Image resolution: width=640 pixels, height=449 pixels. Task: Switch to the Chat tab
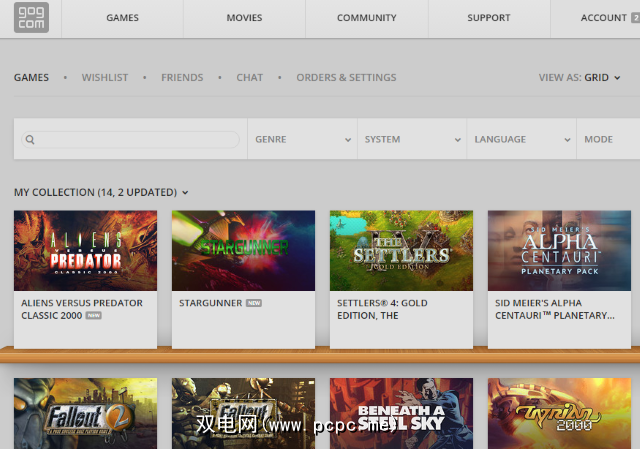250,78
